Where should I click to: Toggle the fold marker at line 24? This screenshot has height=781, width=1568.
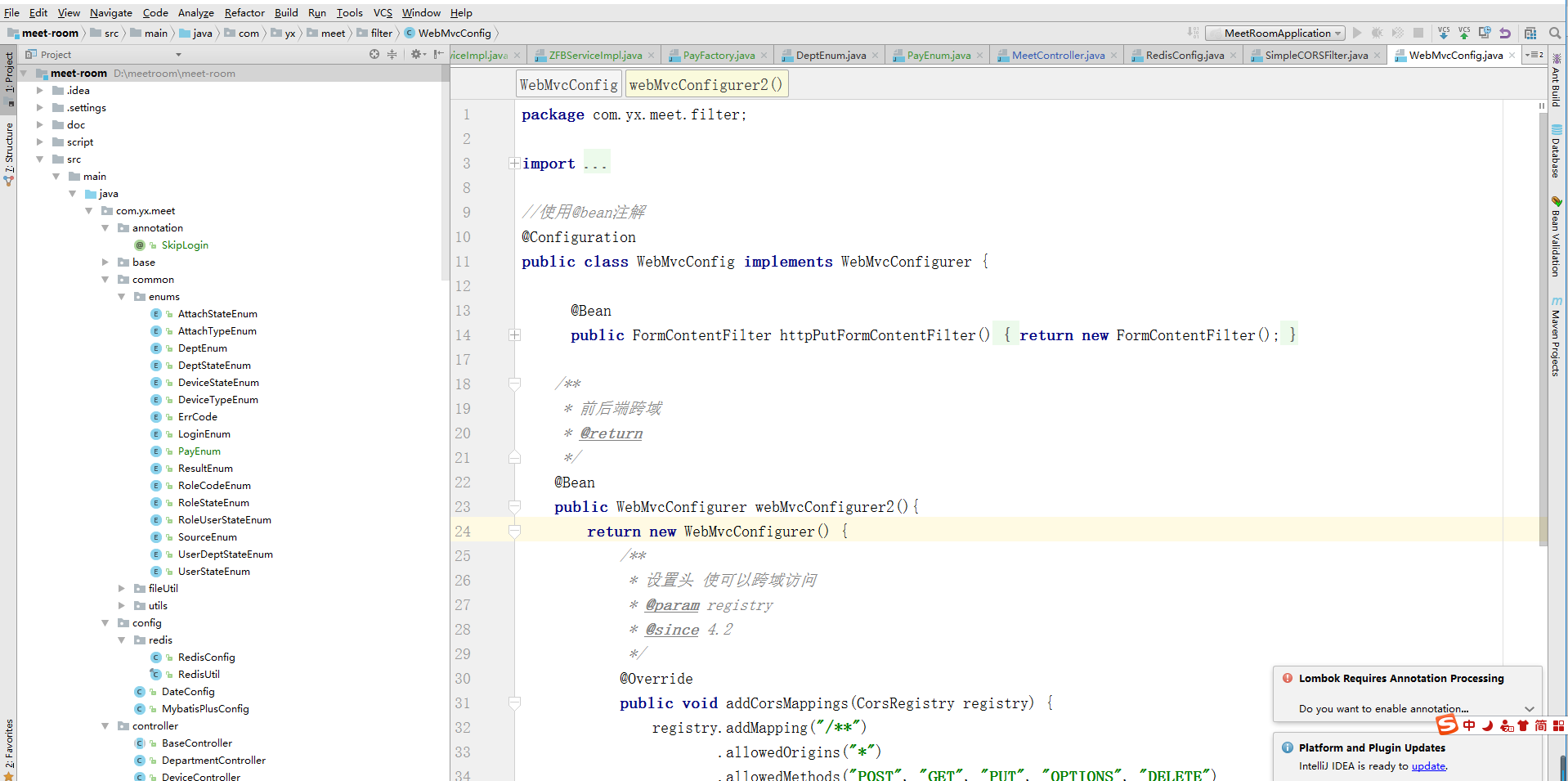coord(514,531)
